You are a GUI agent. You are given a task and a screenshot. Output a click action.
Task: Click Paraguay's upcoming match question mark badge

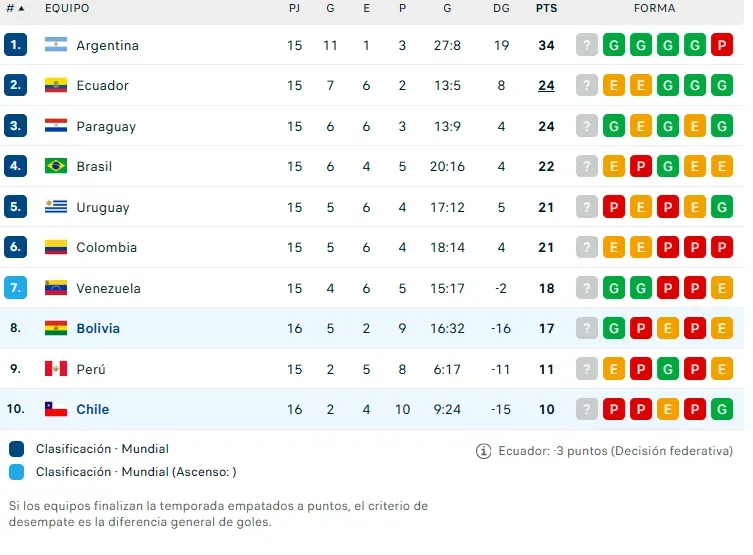(587, 126)
